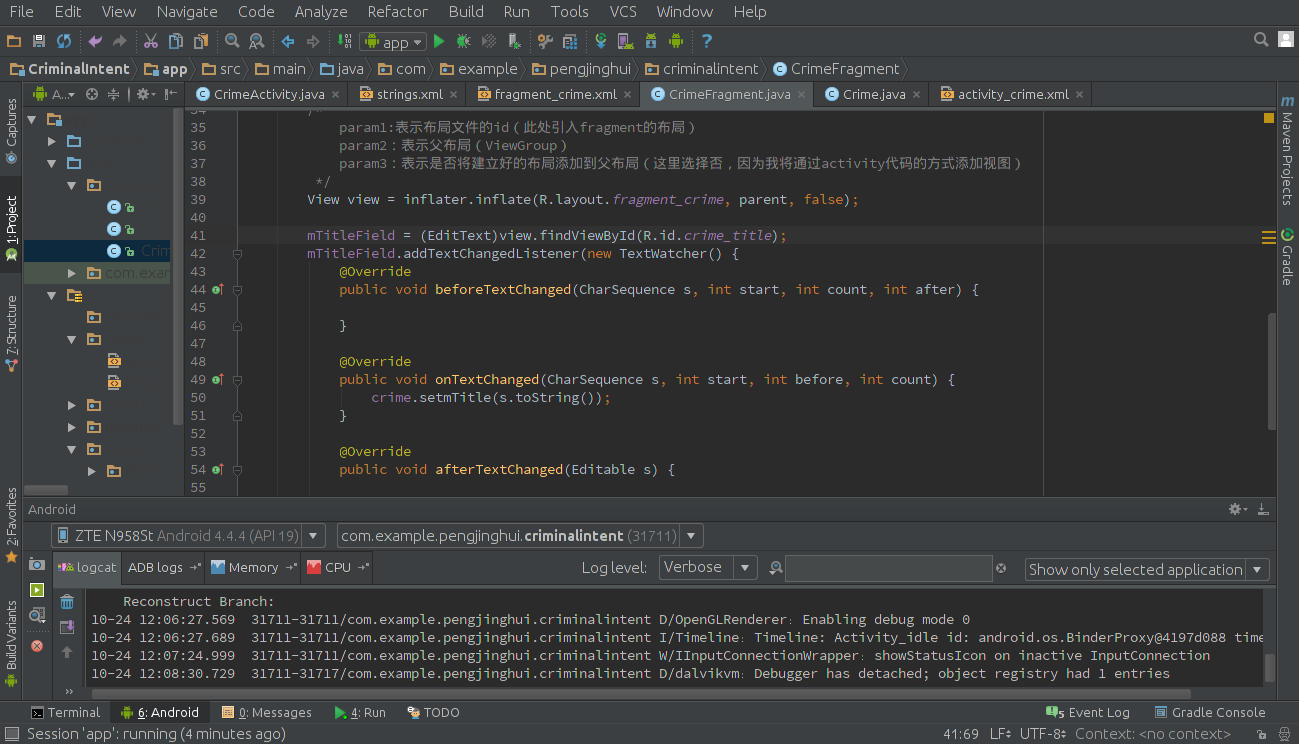Screen dimensions: 1299x744
Task: Run the app with green play
Action: (x=439, y=41)
